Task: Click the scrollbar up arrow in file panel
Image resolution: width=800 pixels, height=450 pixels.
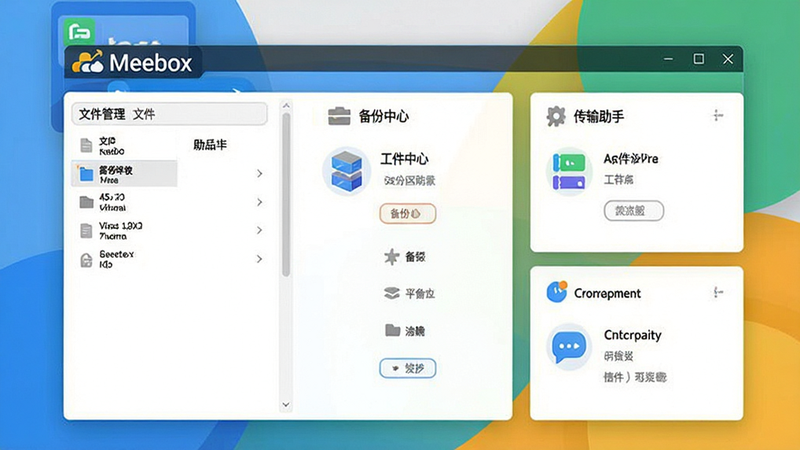Action: (x=286, y=106)
